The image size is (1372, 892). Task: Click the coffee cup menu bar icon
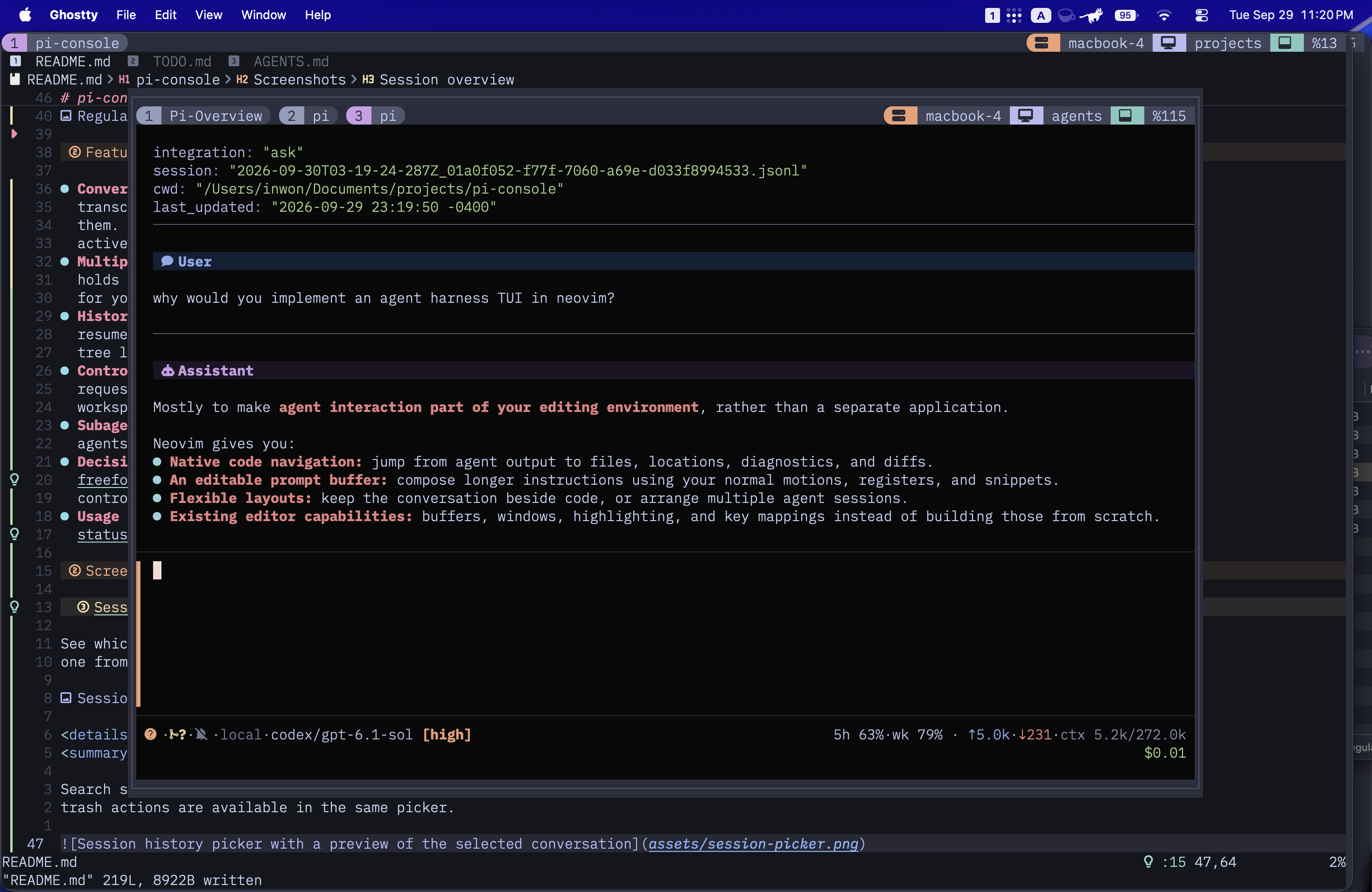tap(1066, 15)
